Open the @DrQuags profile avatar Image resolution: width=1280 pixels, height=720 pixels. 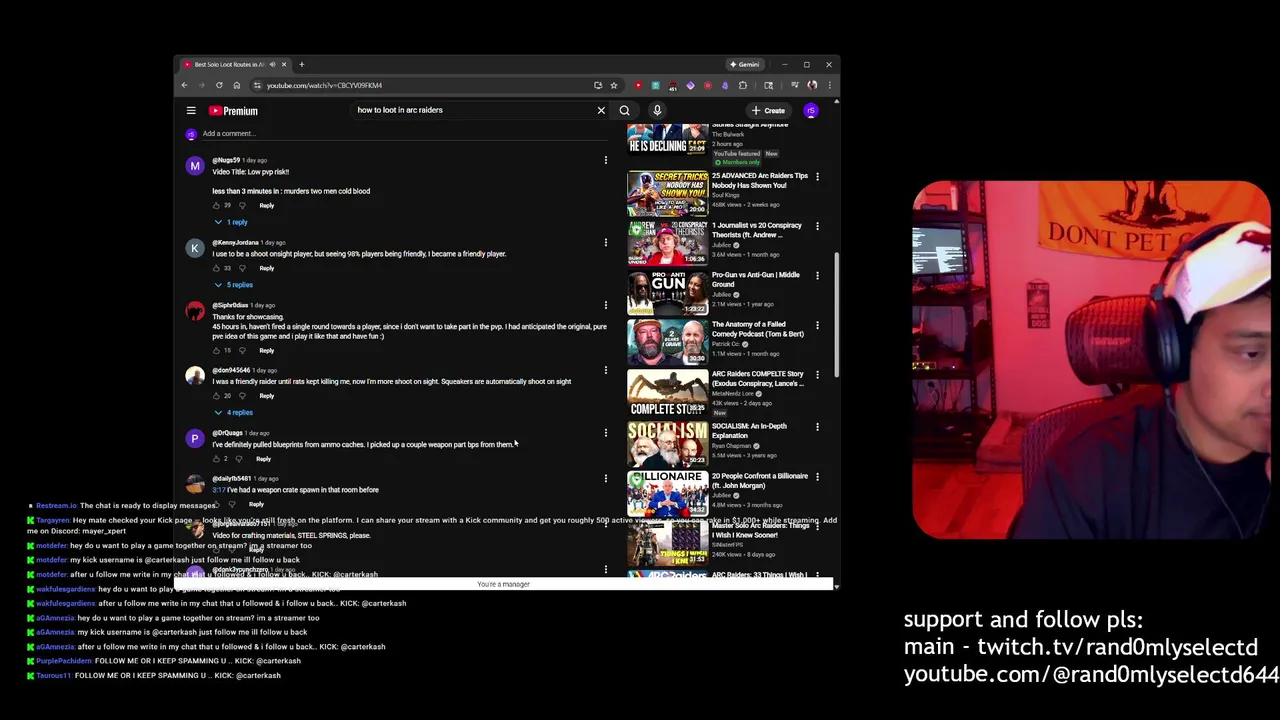pyautogui.click(x=195, y=439)
